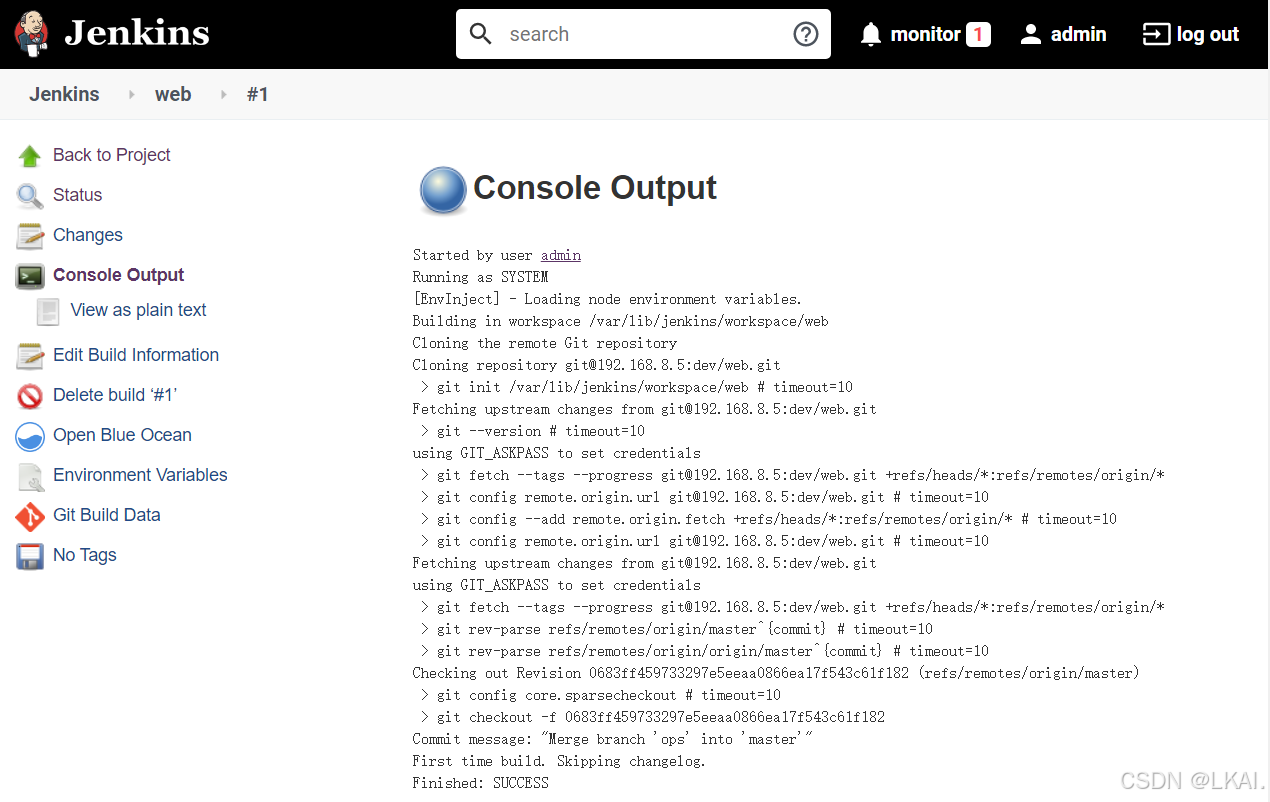Screen dimensions: 1270x802
Task: Click the Delete build '#1' stop icon
Action: coord(28,394)
